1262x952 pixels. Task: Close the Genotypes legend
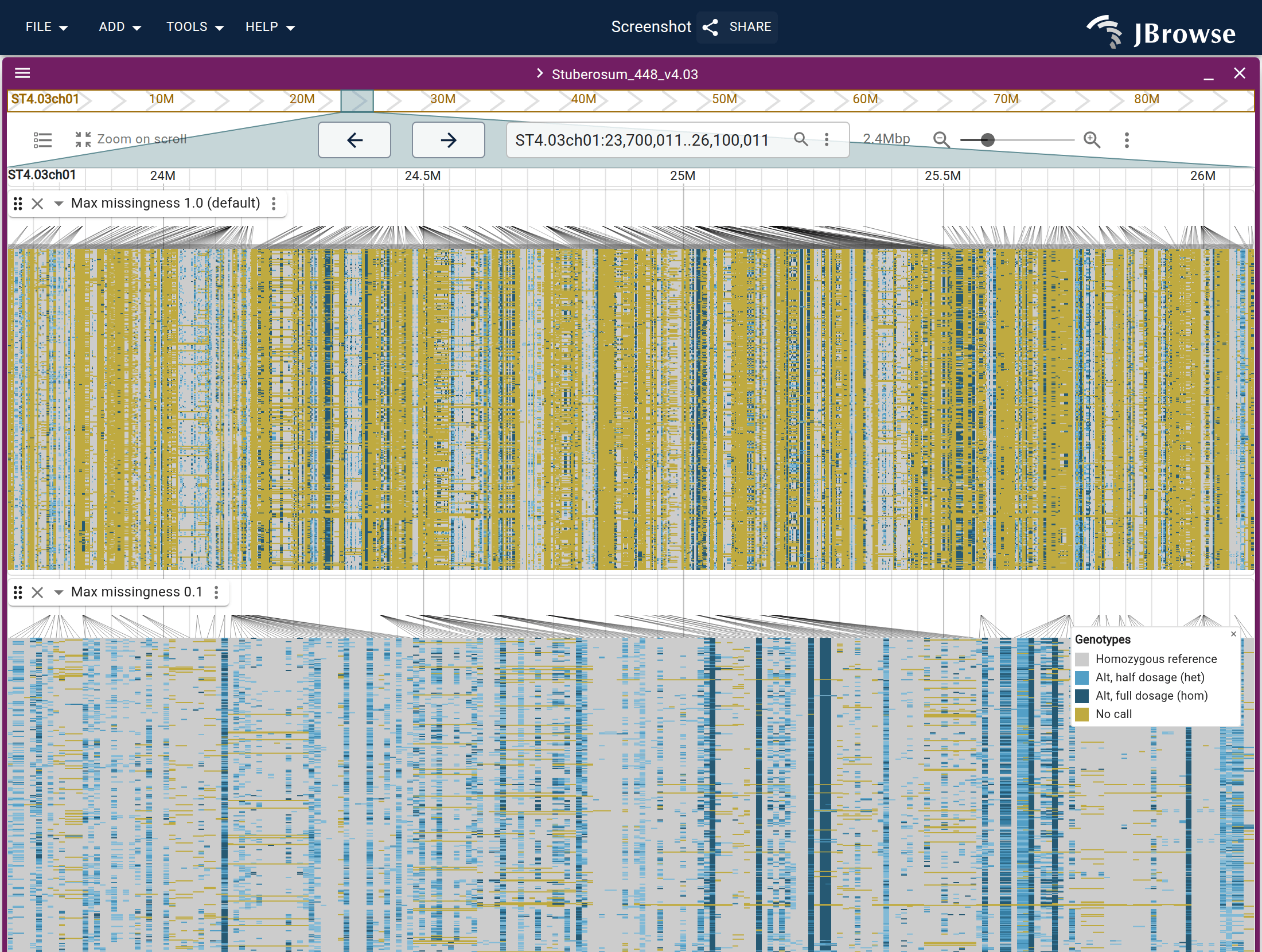[x=1233, y=634]
